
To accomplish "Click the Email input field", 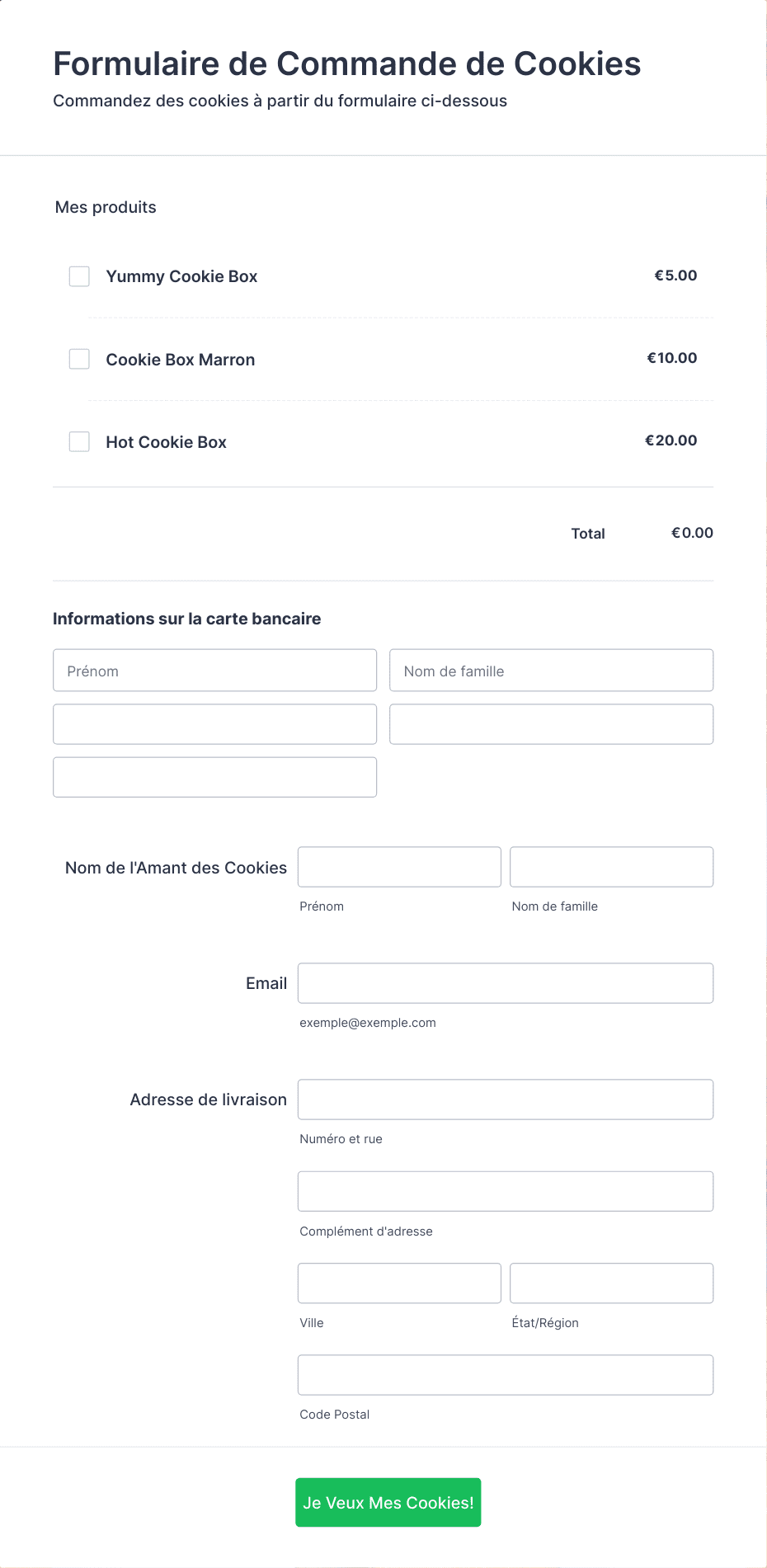I will coord(506,983).
